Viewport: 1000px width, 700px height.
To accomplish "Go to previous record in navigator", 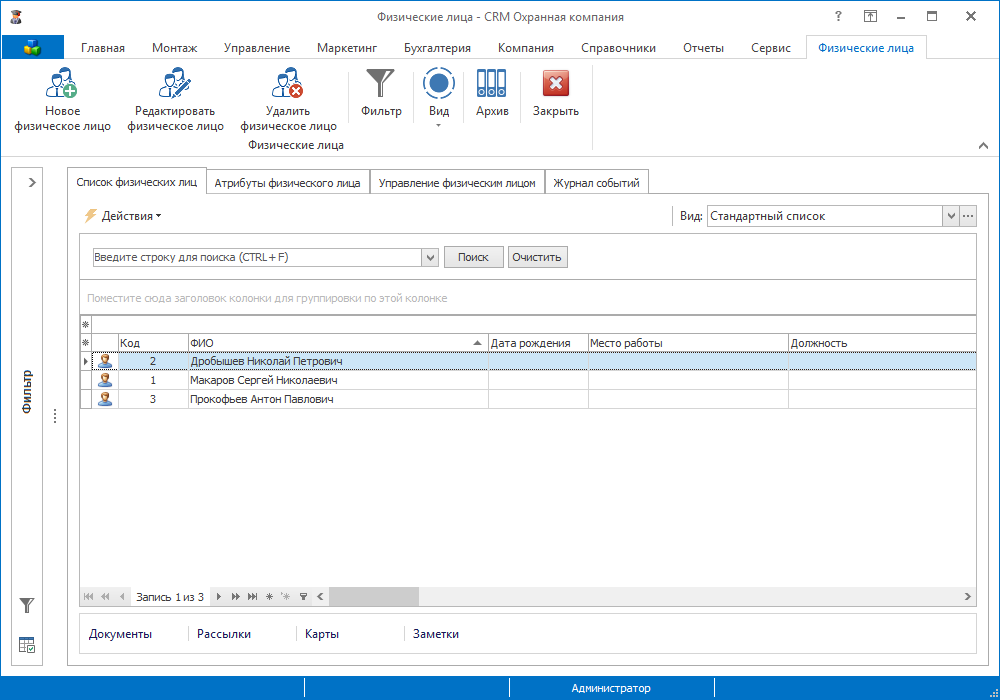I will pos(122,597).
